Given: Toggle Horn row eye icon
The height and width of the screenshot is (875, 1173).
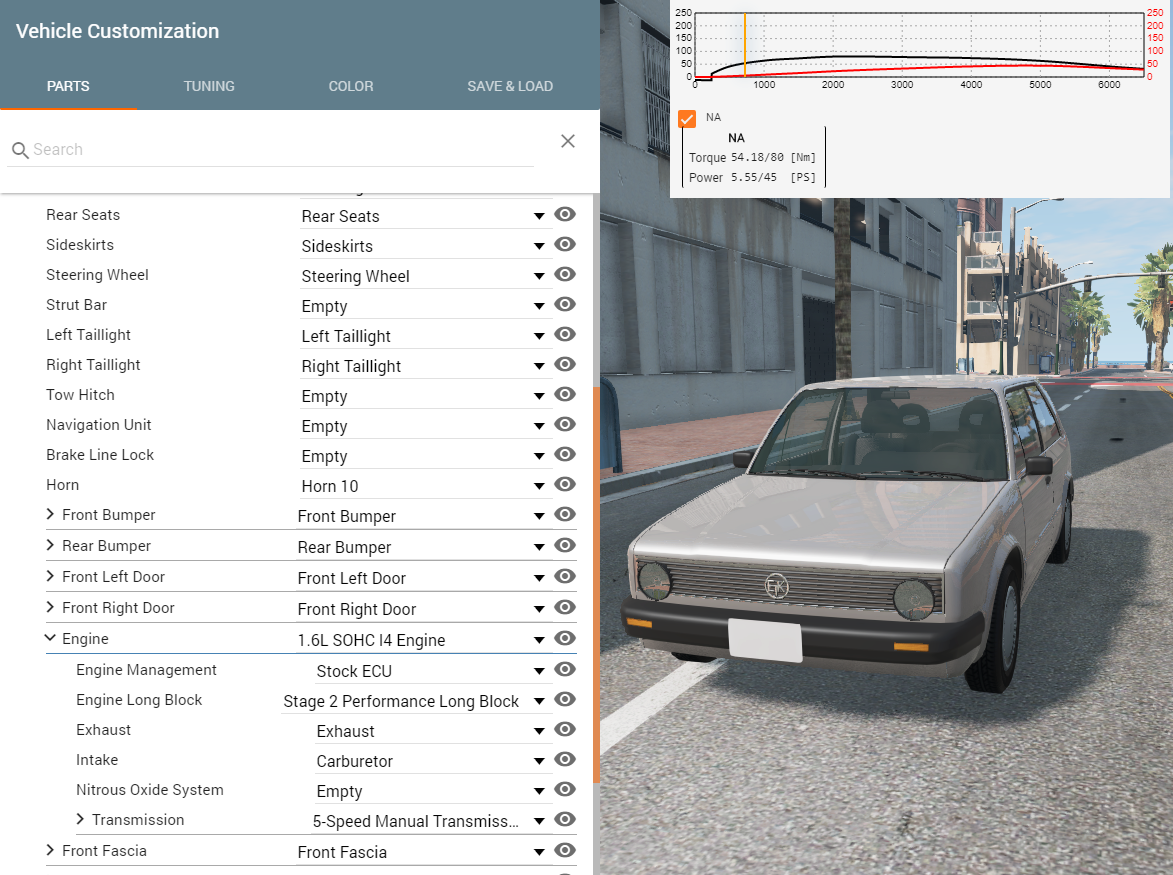Looking at the screenshot, I should [565, 484].
